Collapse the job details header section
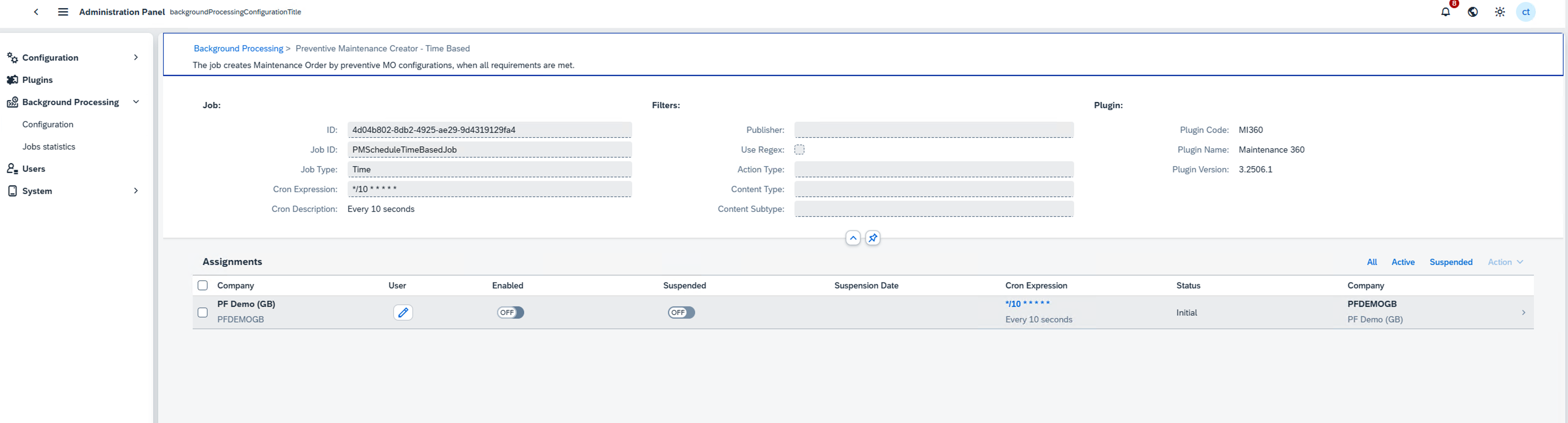This screenshot has height=423, width=1568. (853, 238)
